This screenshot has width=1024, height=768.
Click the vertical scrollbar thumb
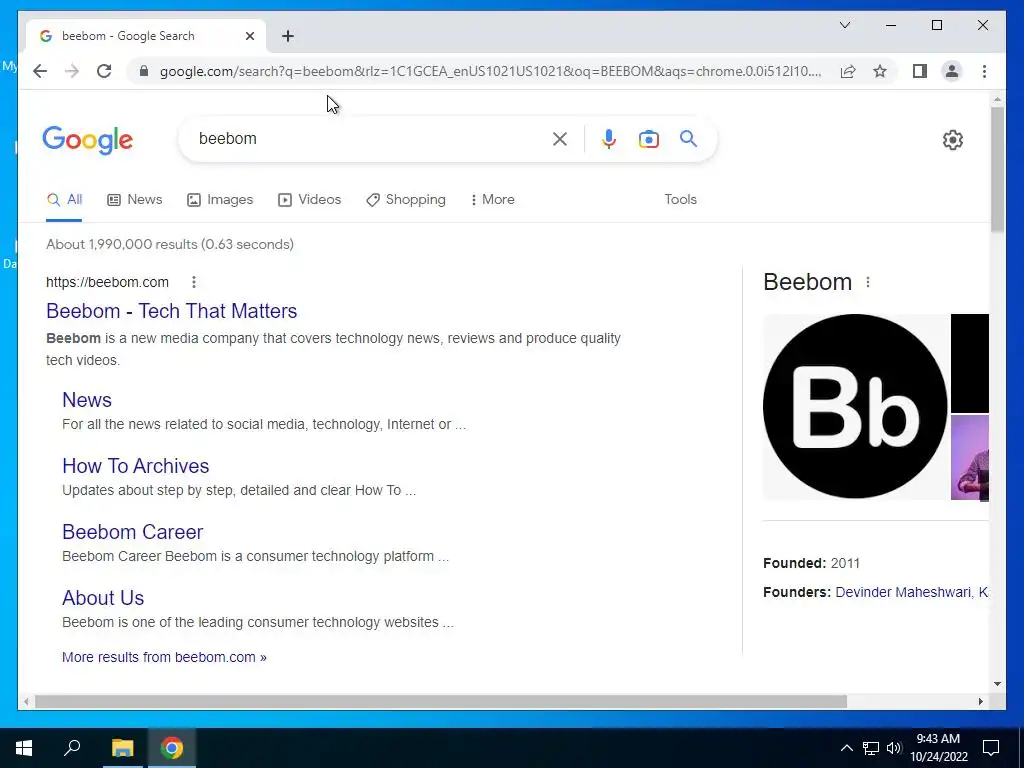coord(997,168)
